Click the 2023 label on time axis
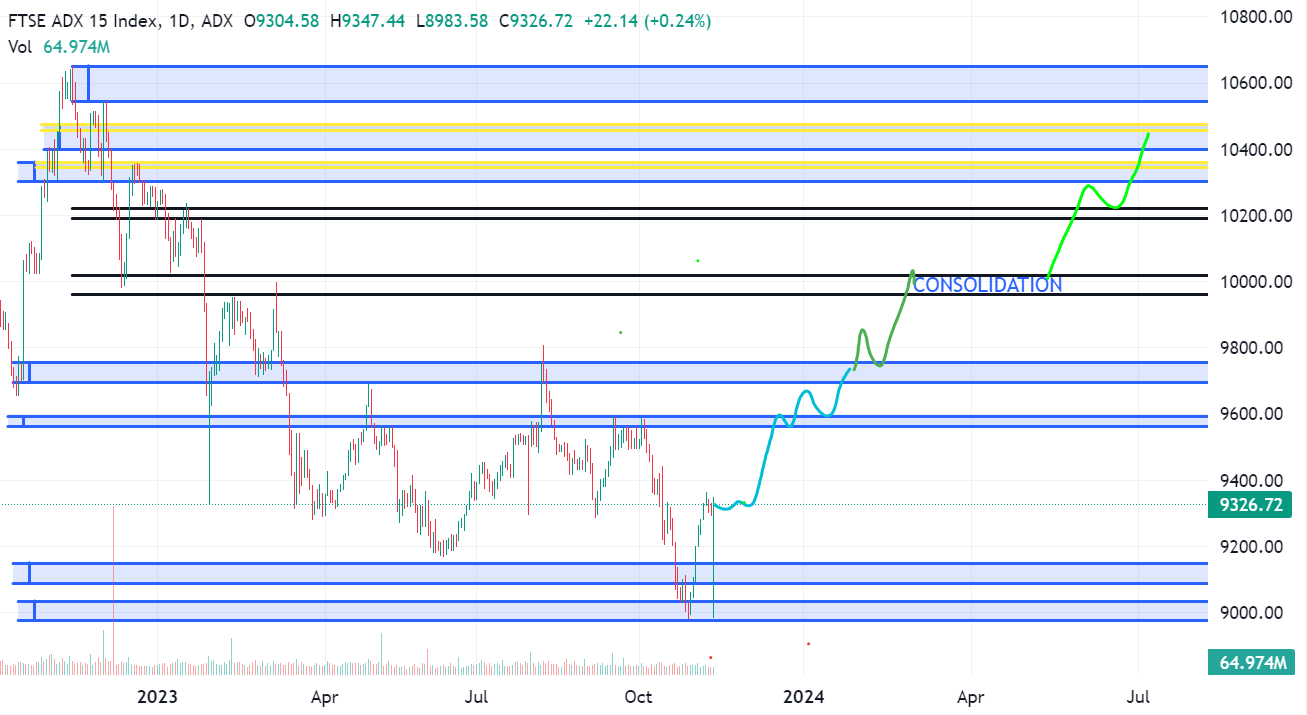The height and width of the screenshot is (715, 1307). click(157, 696)
